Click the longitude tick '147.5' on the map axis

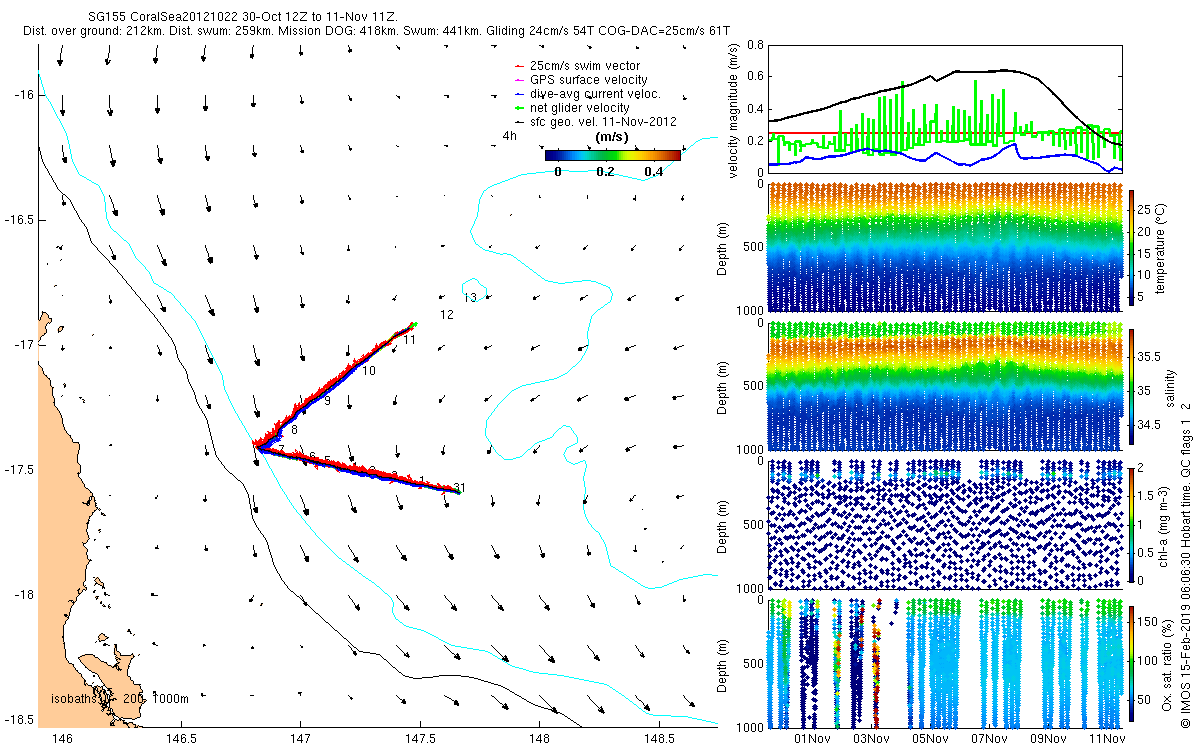[420, 739]
